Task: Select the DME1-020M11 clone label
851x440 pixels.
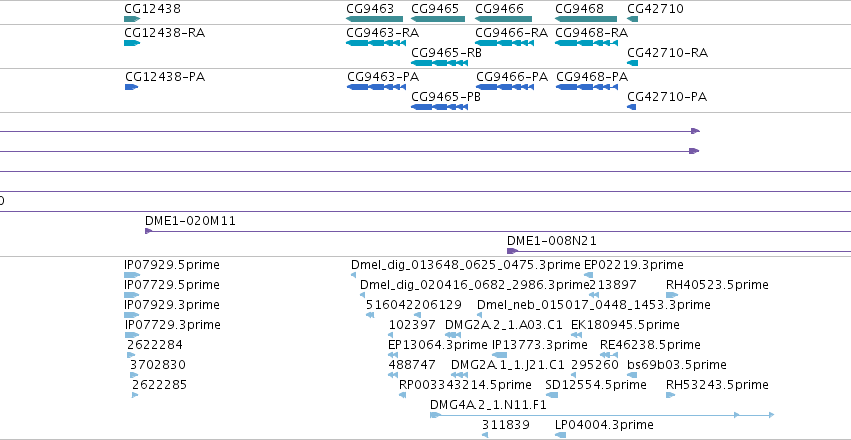Action: pyautogui.click(x=190, y=221)
